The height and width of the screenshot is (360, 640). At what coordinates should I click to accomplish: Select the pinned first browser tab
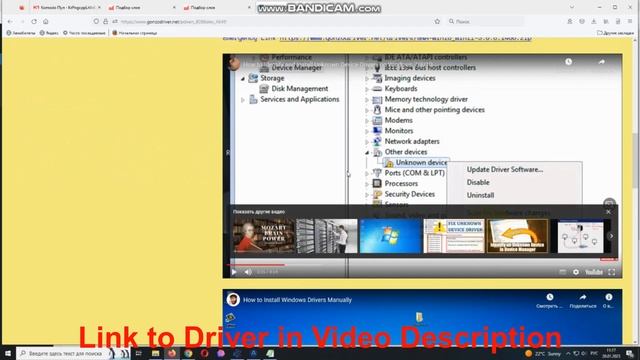(22, 7)
